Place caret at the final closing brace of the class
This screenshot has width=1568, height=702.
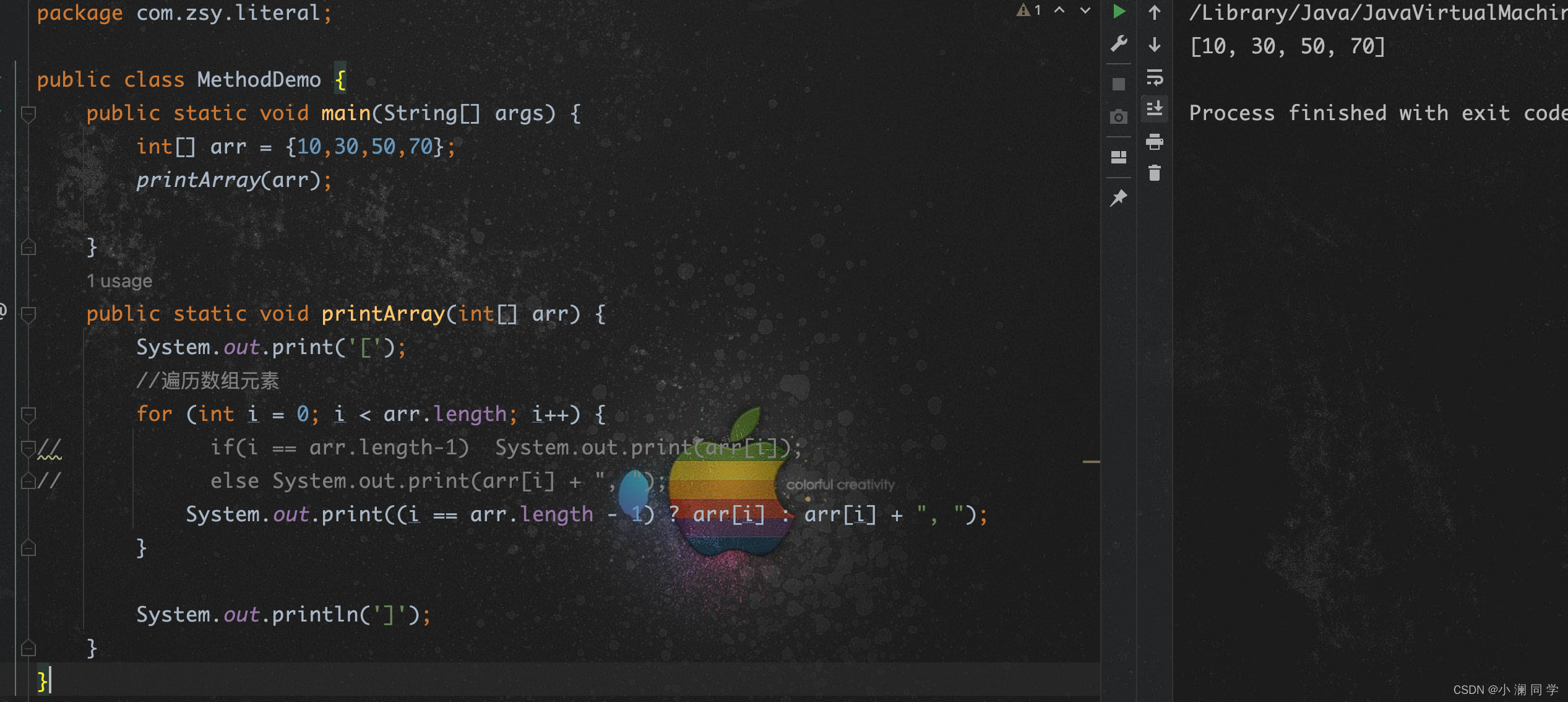click(43, 681)
